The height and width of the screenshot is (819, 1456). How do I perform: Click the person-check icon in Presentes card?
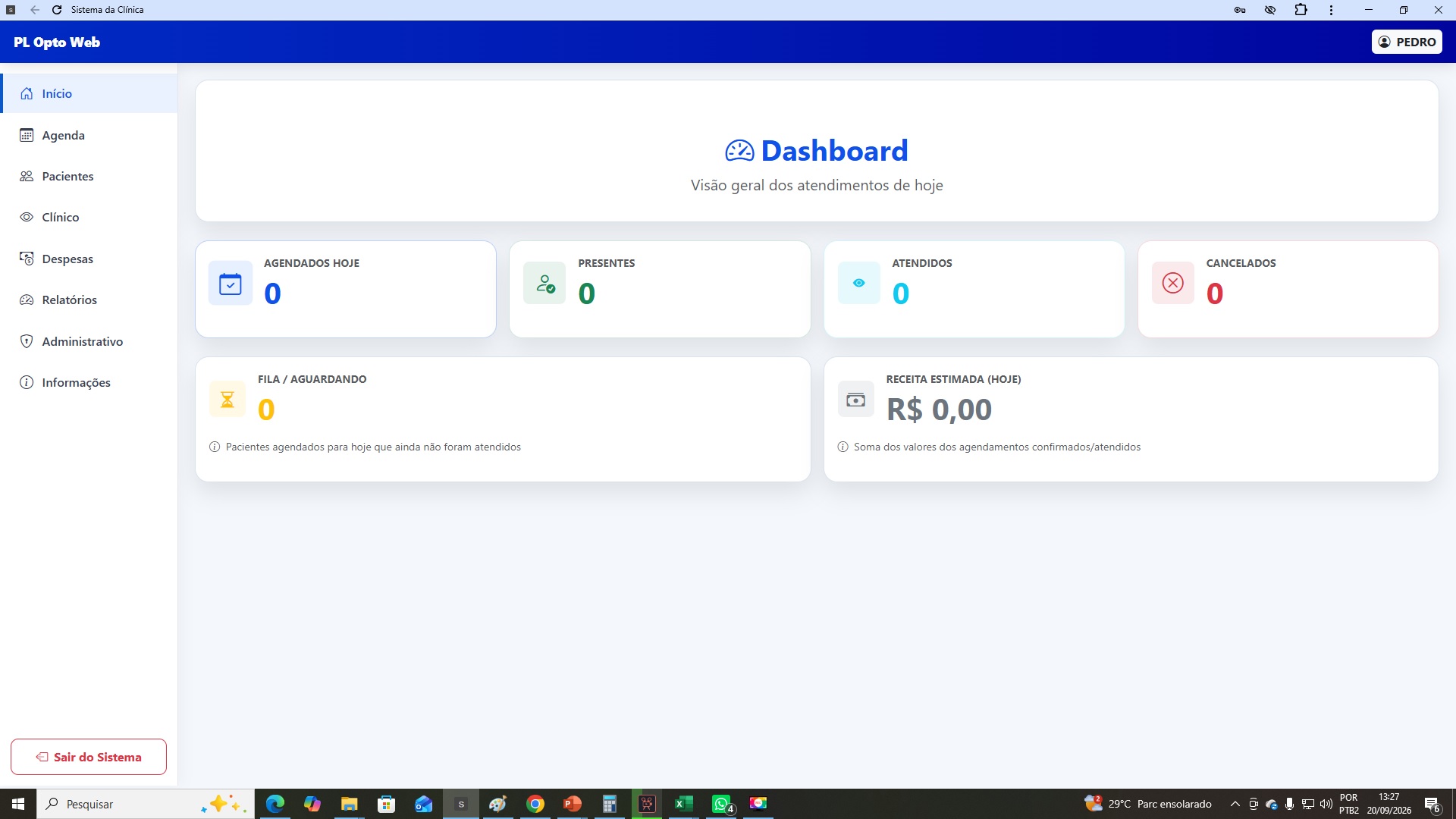544,284
